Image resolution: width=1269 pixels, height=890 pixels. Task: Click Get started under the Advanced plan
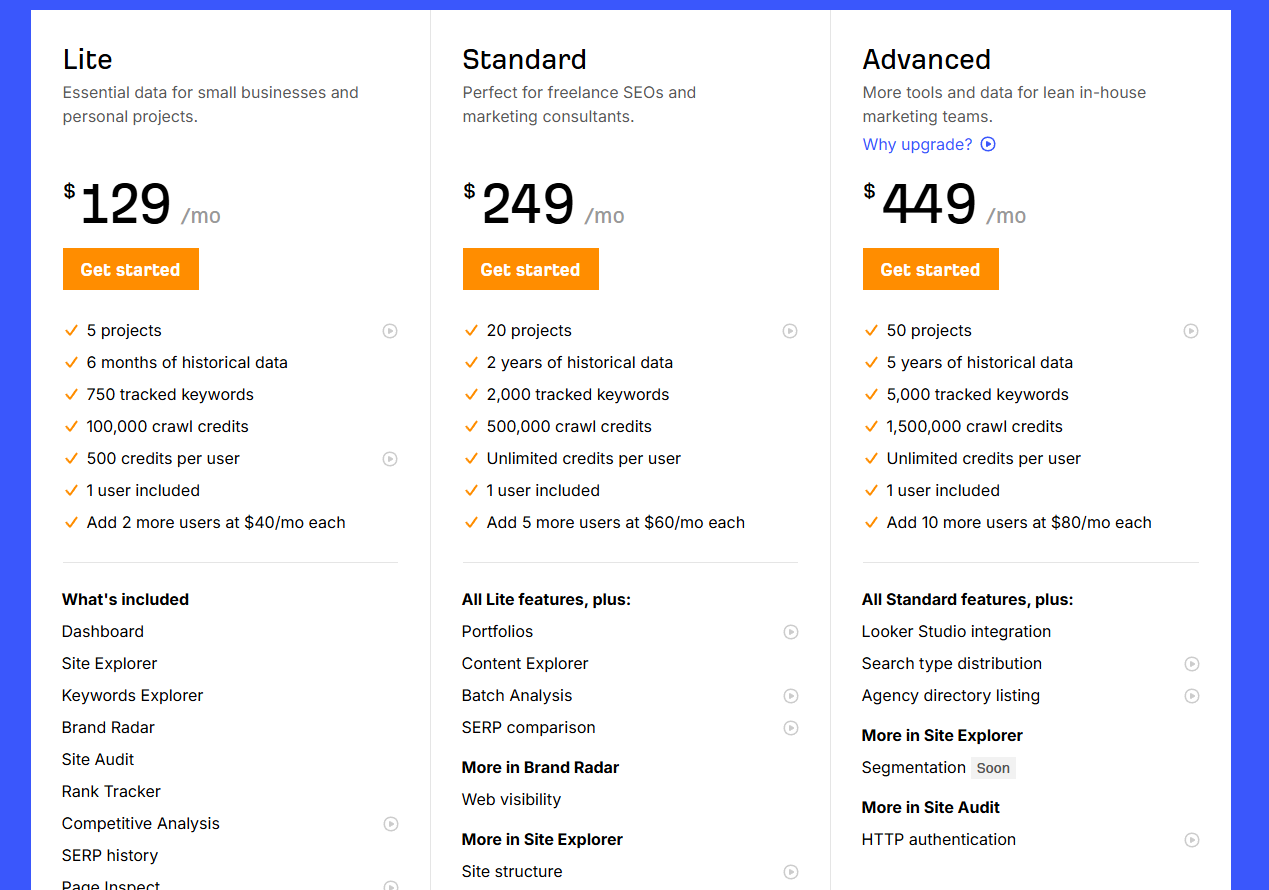point(930,269)
